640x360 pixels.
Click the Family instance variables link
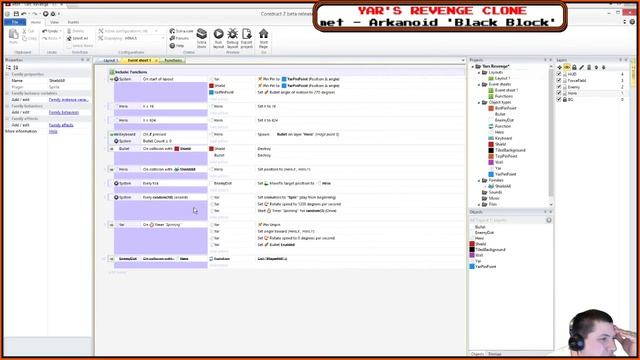tap(69, 100)
